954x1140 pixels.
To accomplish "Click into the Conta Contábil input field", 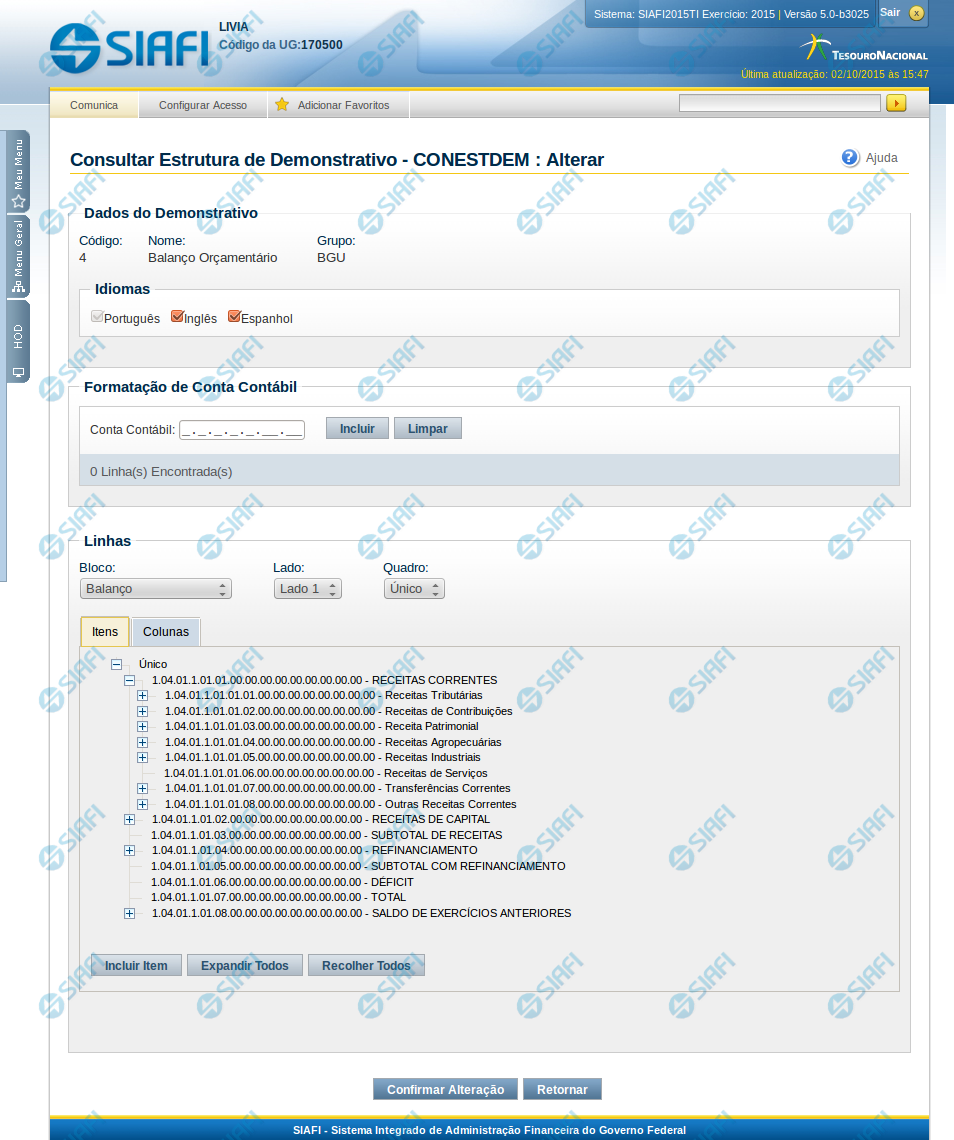I will click(x=241, y=430).
